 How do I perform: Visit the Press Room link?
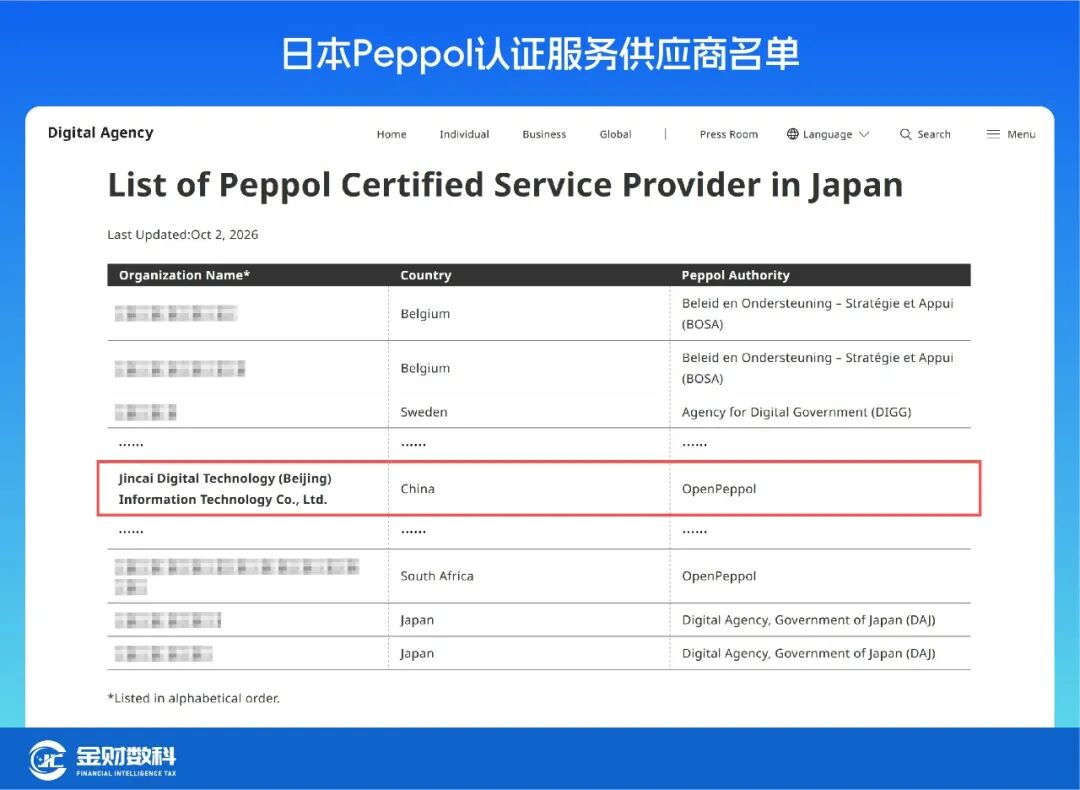pyautogui.click(x=729, y=134)
